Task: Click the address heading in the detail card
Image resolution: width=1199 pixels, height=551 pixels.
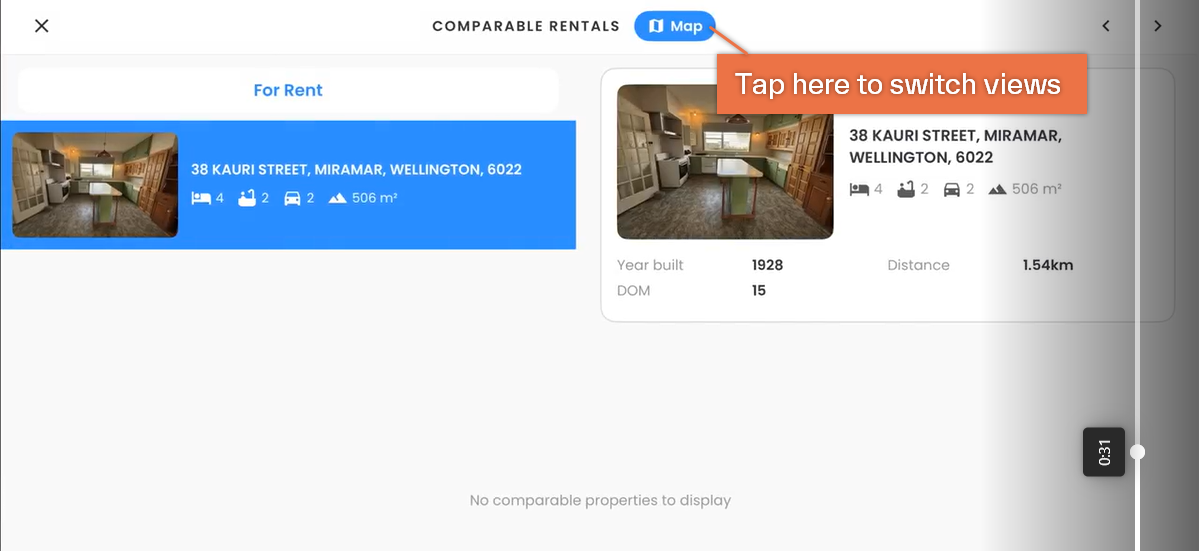Action: (x=955, y=147)
